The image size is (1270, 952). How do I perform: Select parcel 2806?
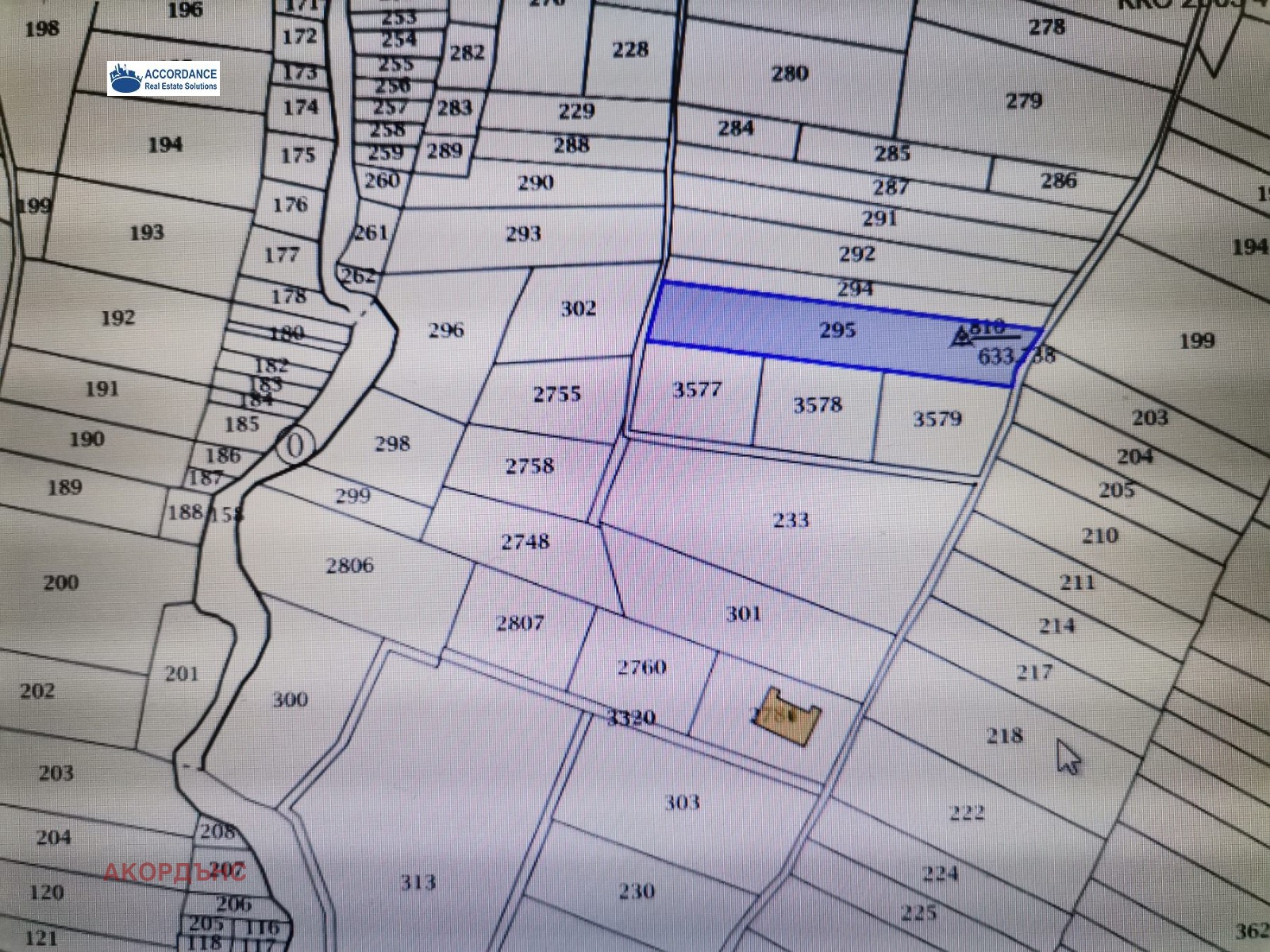click(349, 565)
